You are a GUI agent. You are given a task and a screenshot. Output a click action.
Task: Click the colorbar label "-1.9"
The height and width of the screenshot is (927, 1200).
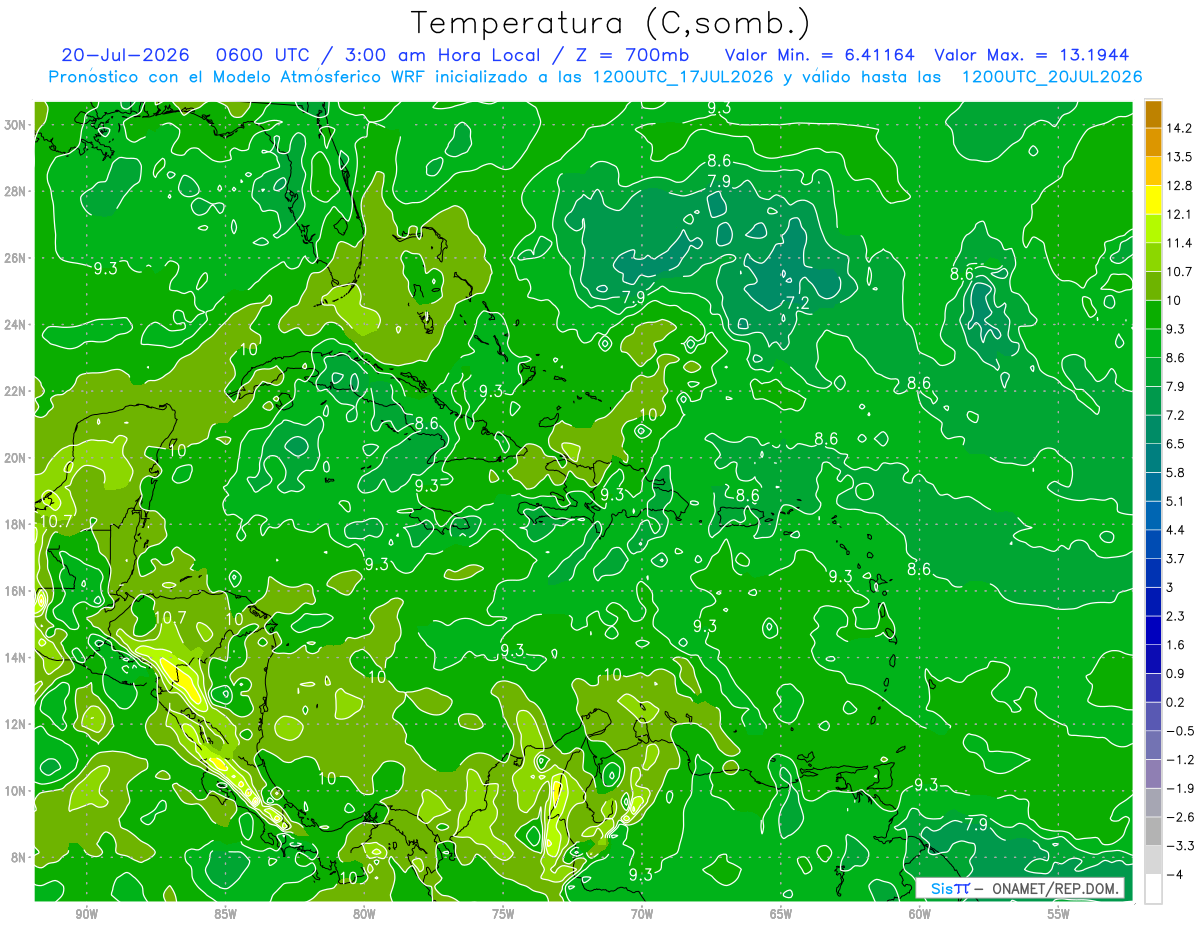click(x=1180, y=788)
